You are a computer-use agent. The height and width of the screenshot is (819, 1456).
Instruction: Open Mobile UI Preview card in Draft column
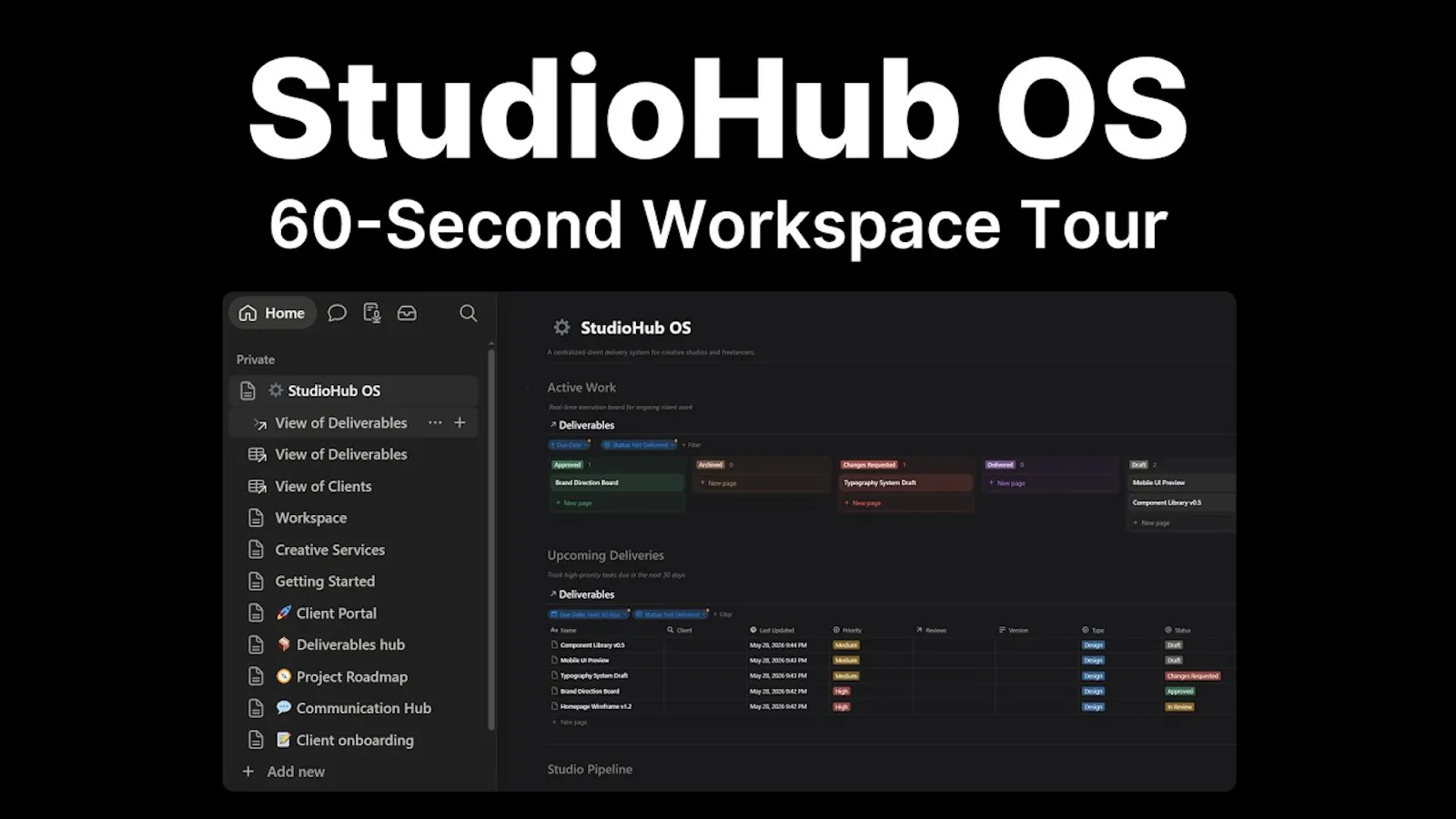[x=1182, y=482]
